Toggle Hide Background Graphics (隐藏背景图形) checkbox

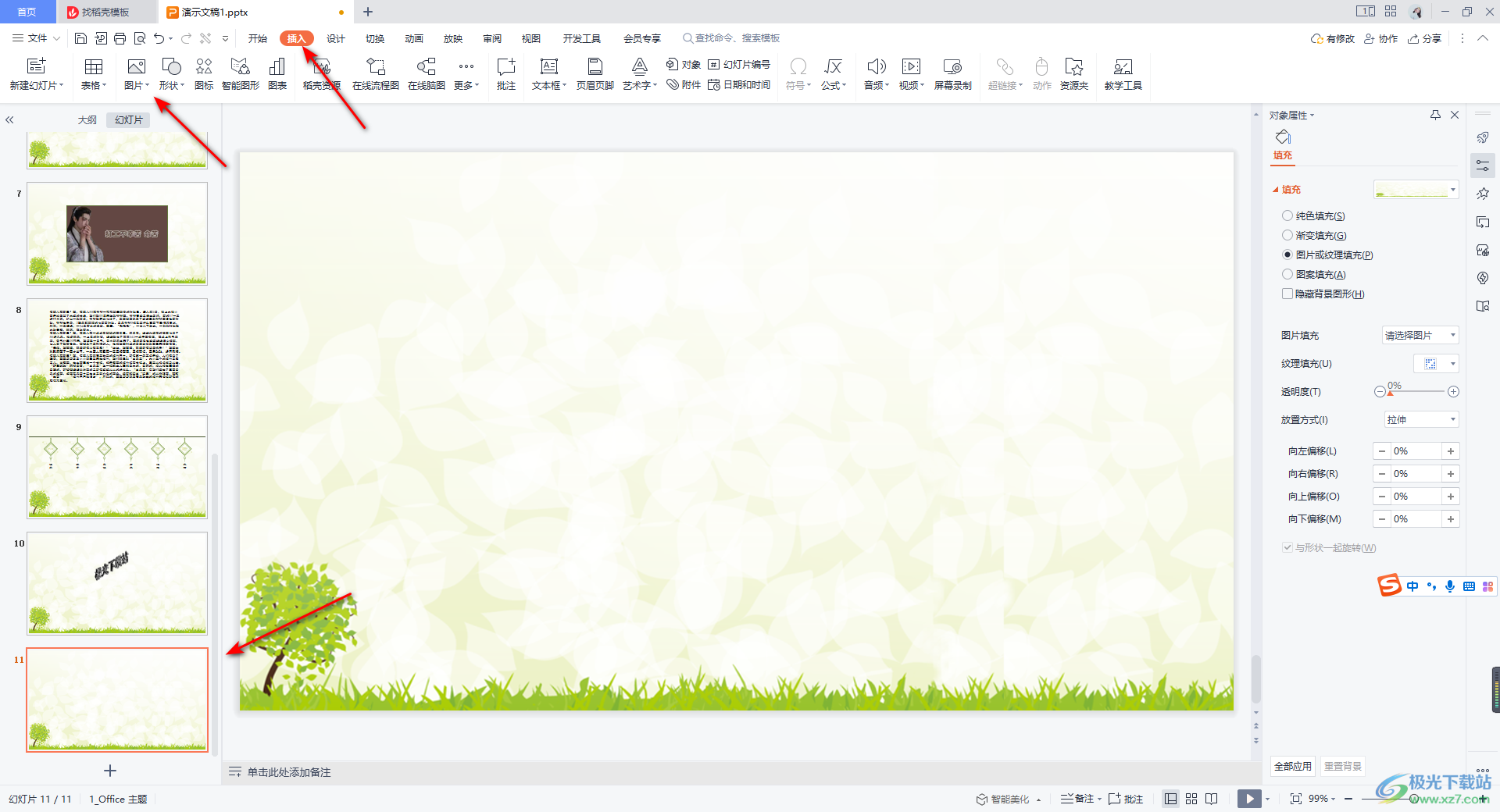1287,294
